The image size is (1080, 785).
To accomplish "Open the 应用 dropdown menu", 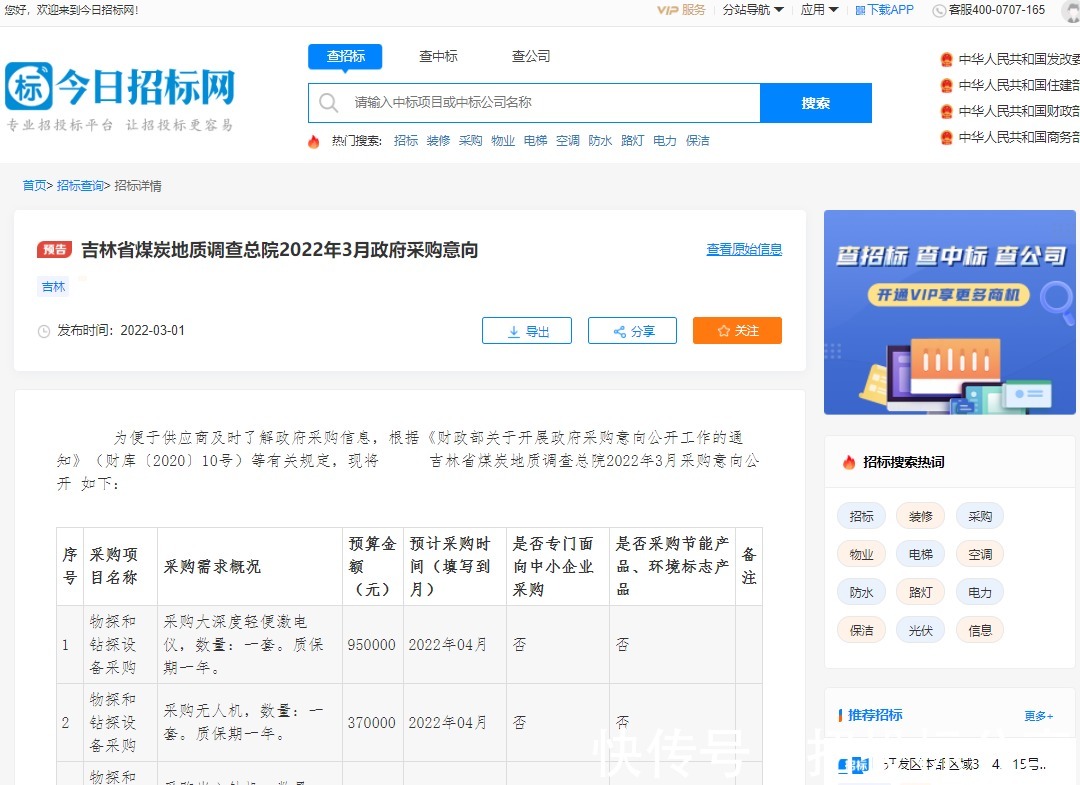I will (819, 10).
